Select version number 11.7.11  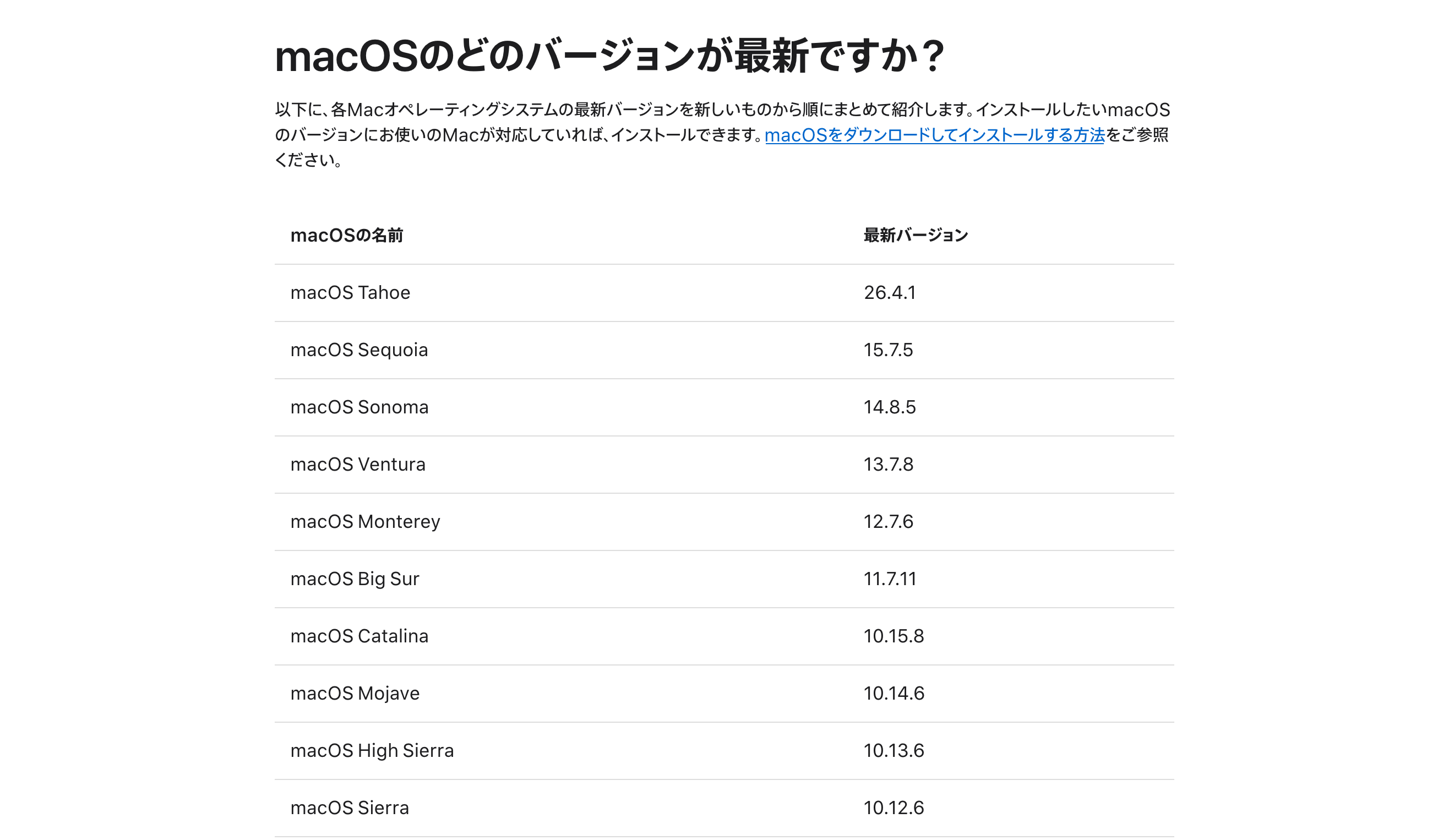point(890,579)
